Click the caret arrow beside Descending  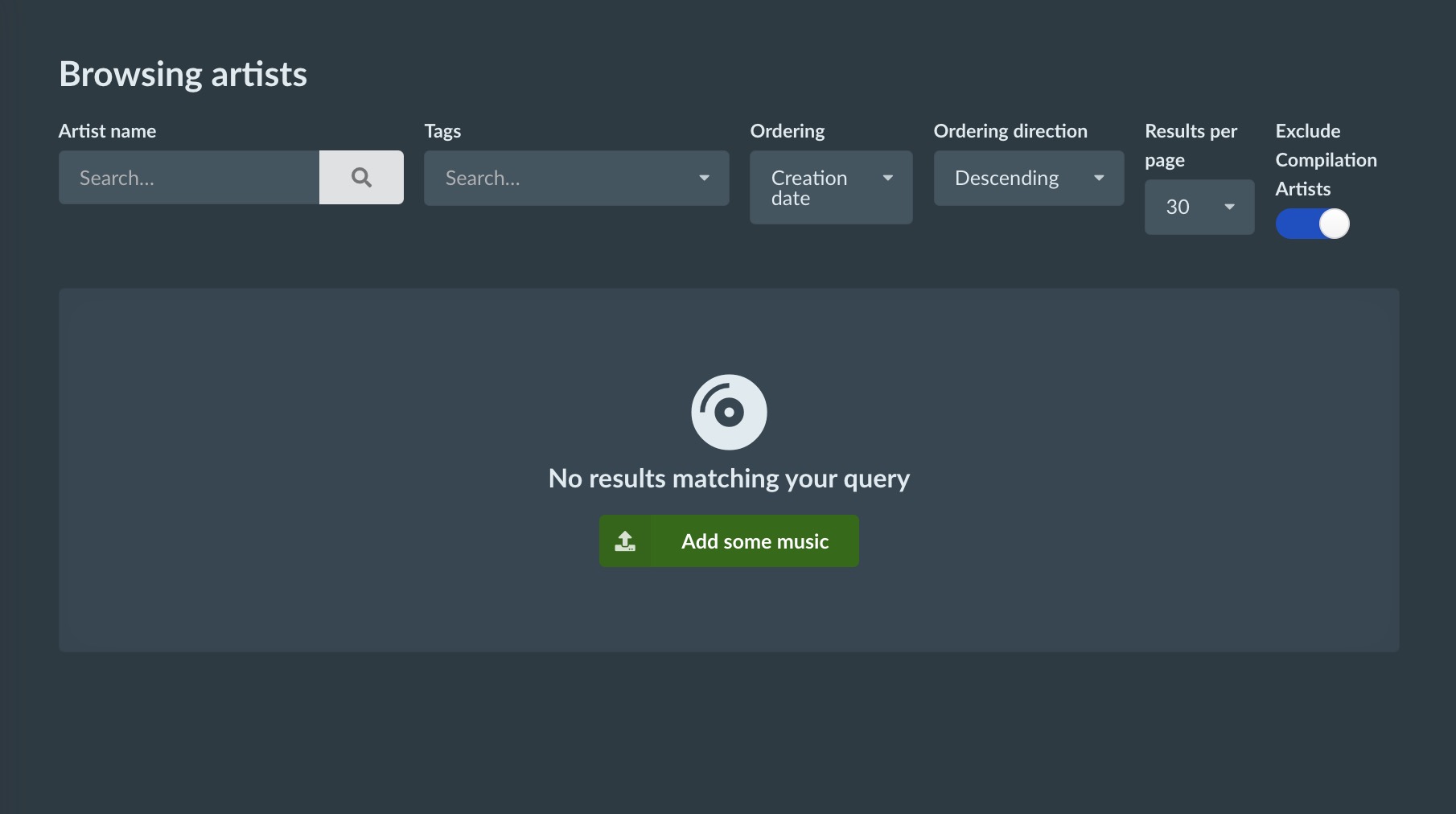point(1099,178)
